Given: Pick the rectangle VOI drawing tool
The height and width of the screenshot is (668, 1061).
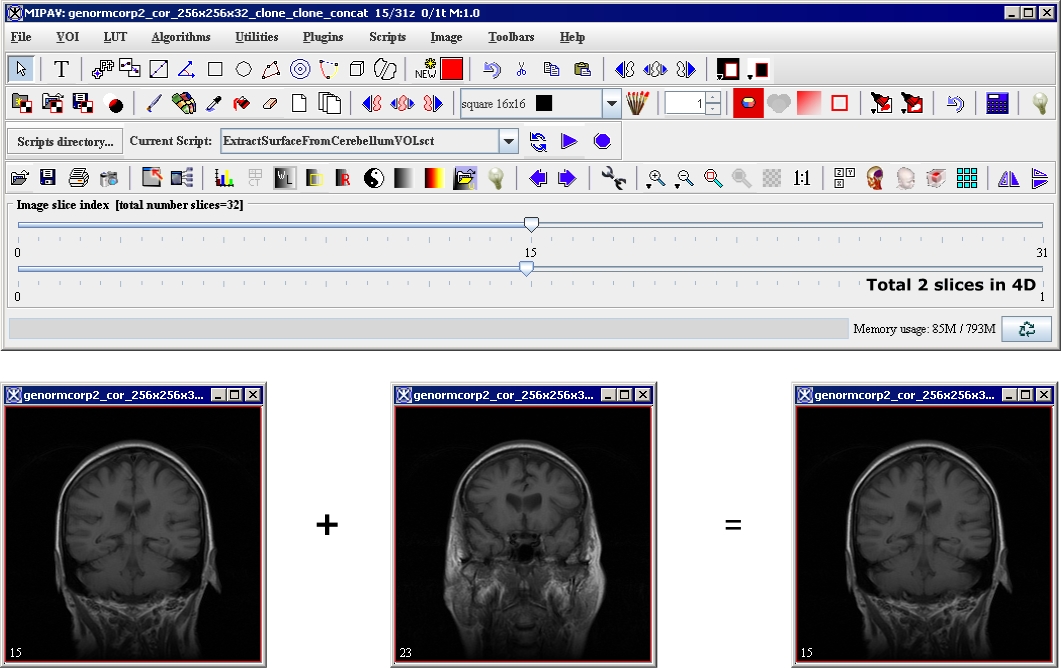Looking at the screenshot, I should pyautogui.click(x=214, y=69).
